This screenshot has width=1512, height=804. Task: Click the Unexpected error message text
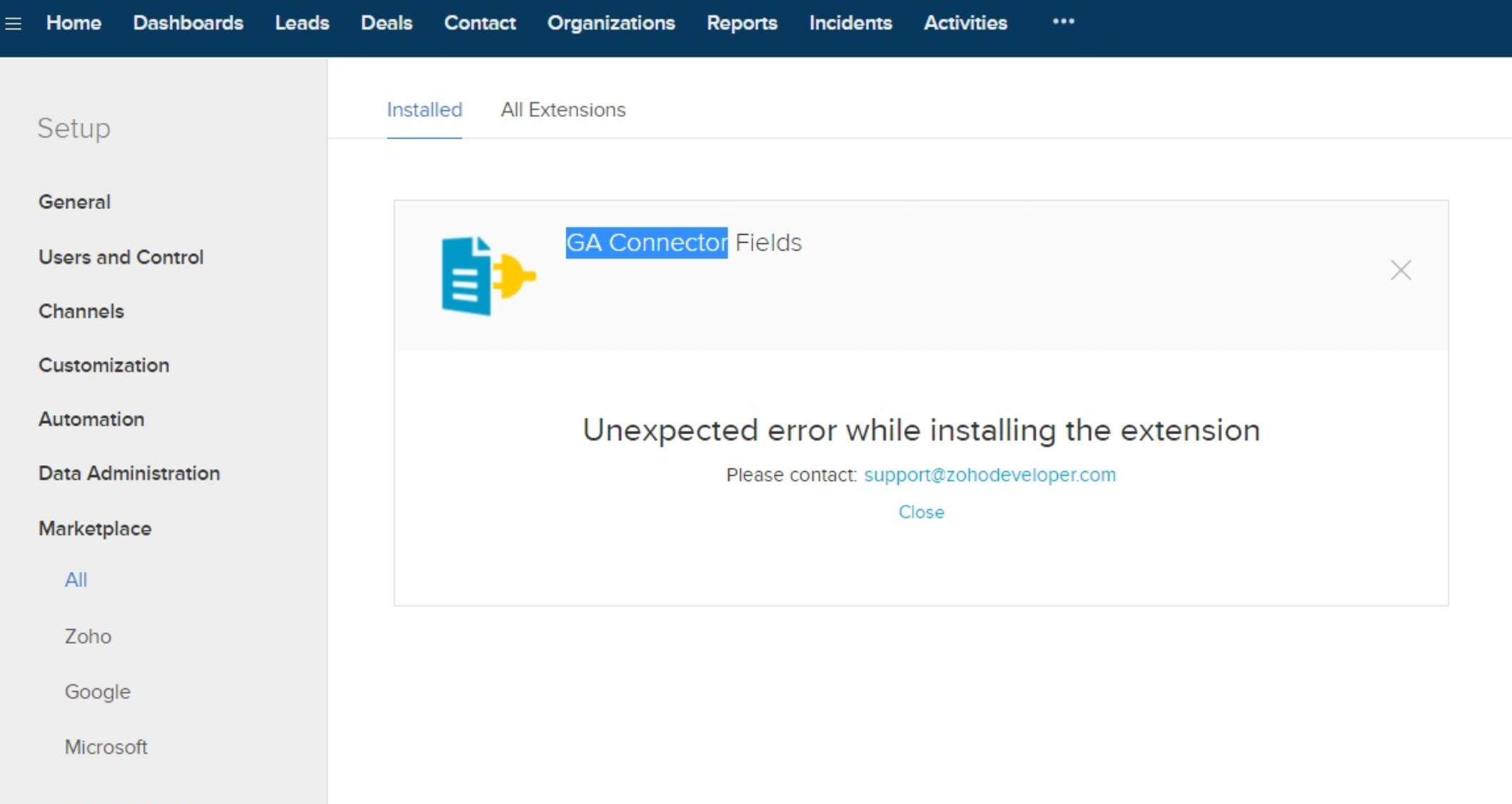coord(921,431)
